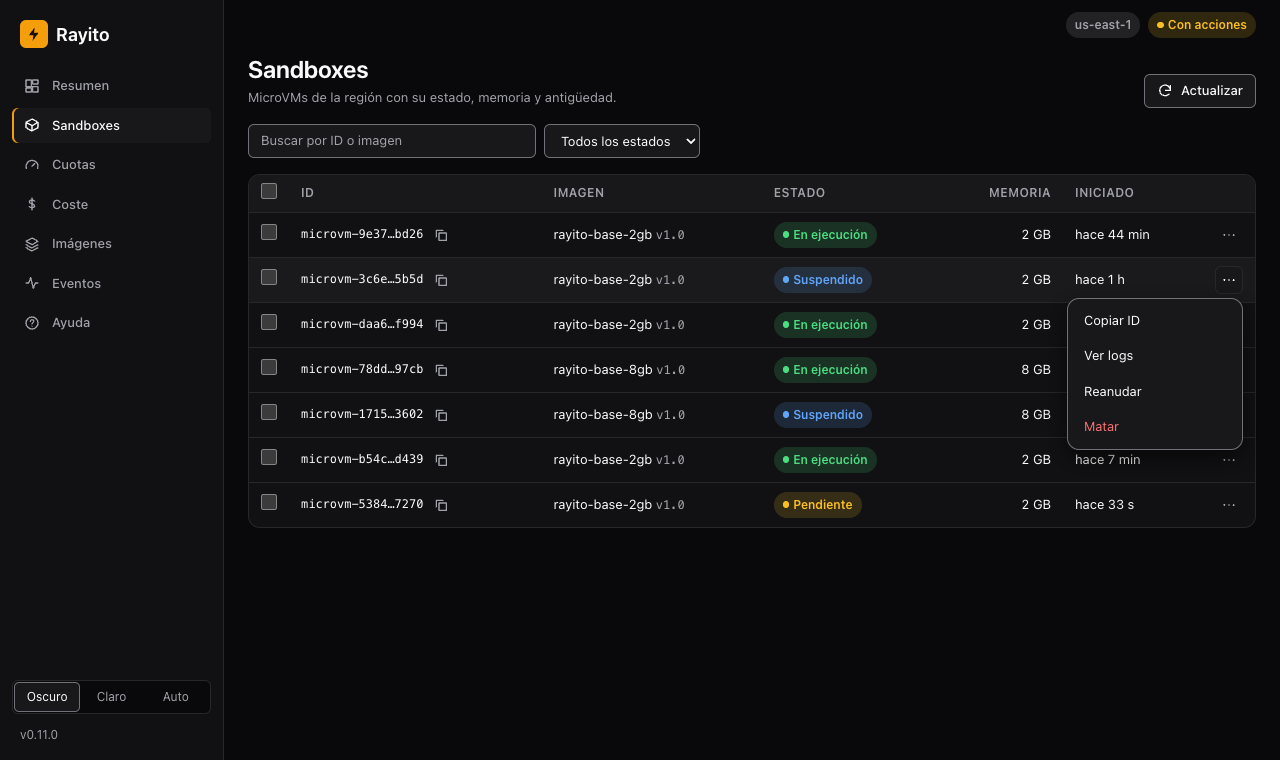This screenshot has width=1280, height=760.
Task: Copy ID of microvm-1715…3602 with copy icon
Action: 441,415
